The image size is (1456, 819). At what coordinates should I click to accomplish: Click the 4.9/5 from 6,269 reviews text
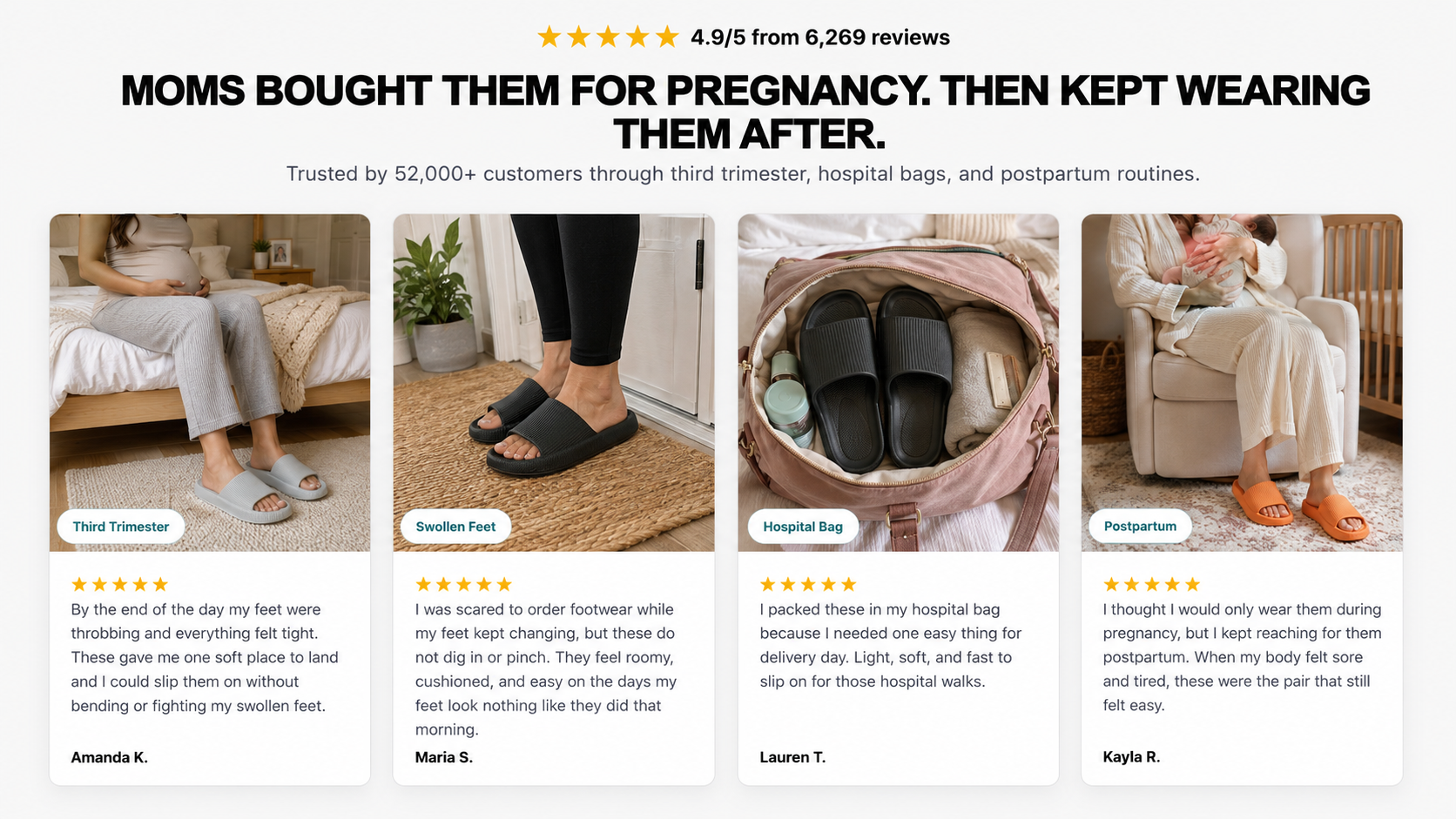[x=819, y=37]
